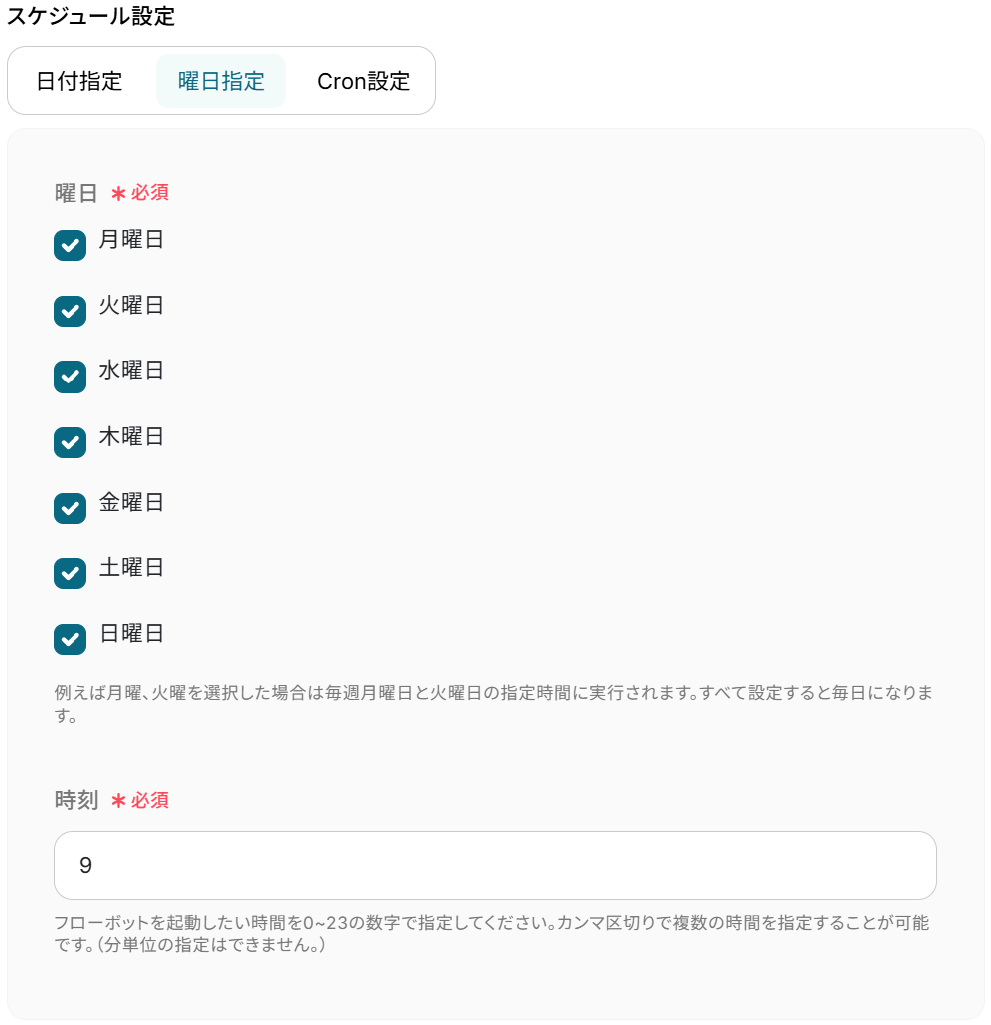
Task: Click the 月曜日 label text
Action: (131, 239)
